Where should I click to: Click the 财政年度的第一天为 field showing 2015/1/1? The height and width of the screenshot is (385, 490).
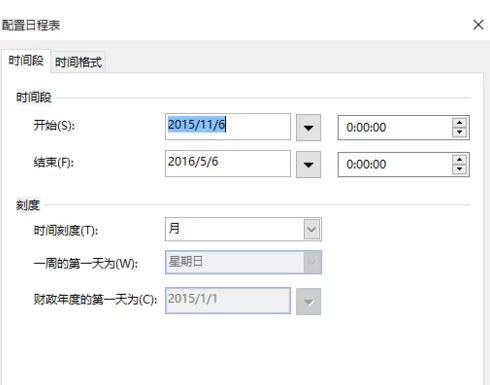228,301
